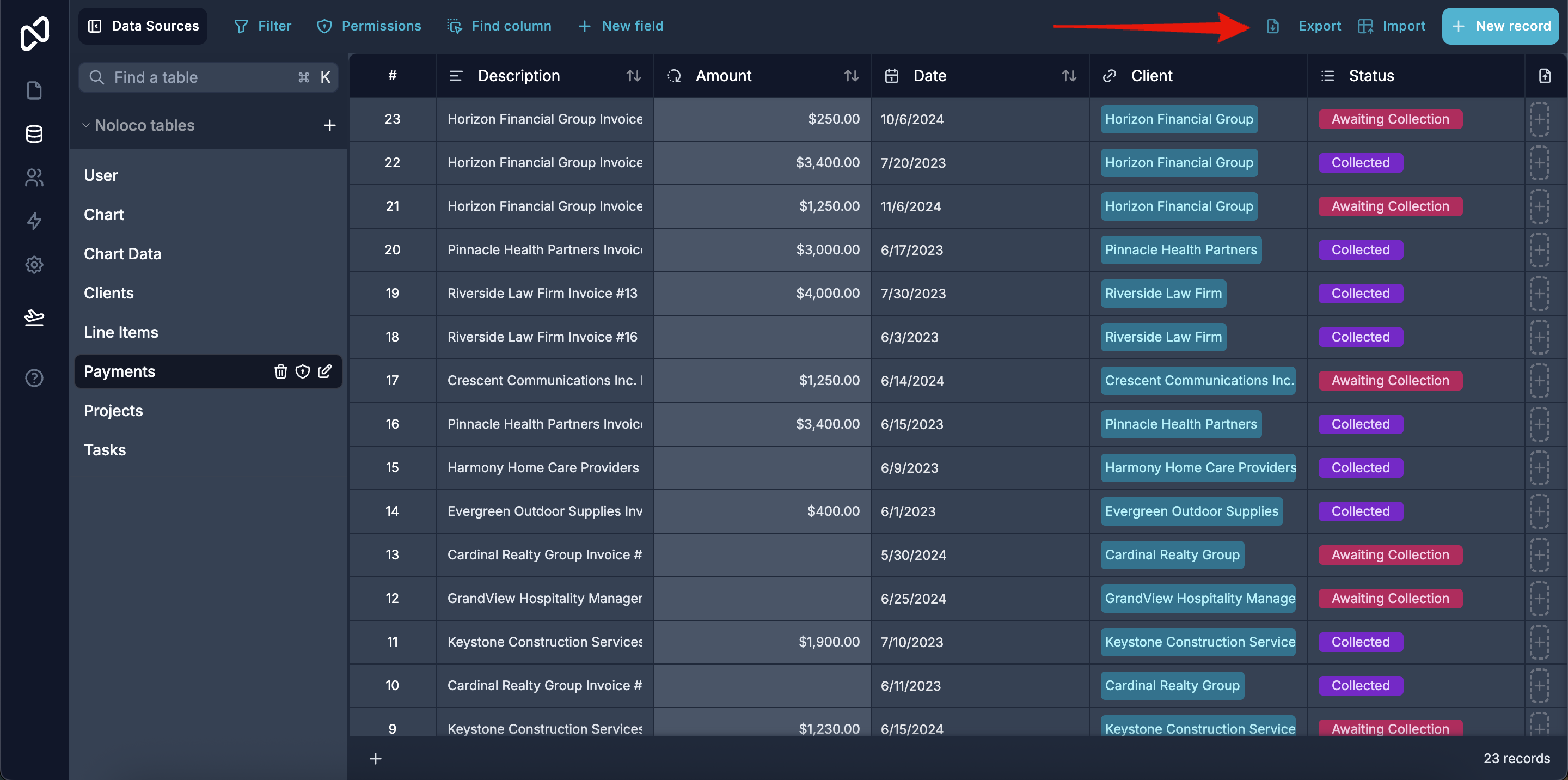Click the Noloco logo

pos(34,33)
